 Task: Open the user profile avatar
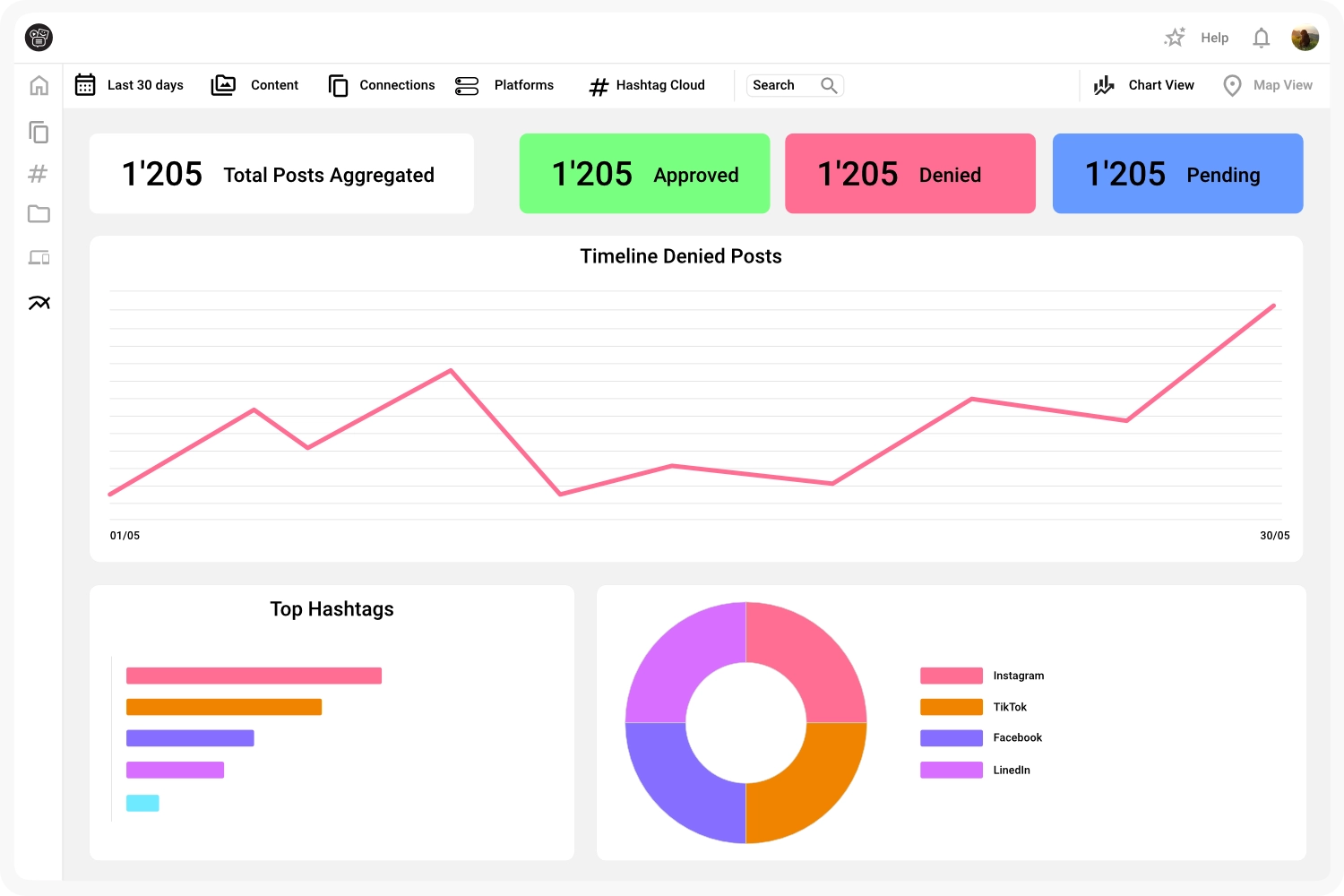pos(1305,38)
